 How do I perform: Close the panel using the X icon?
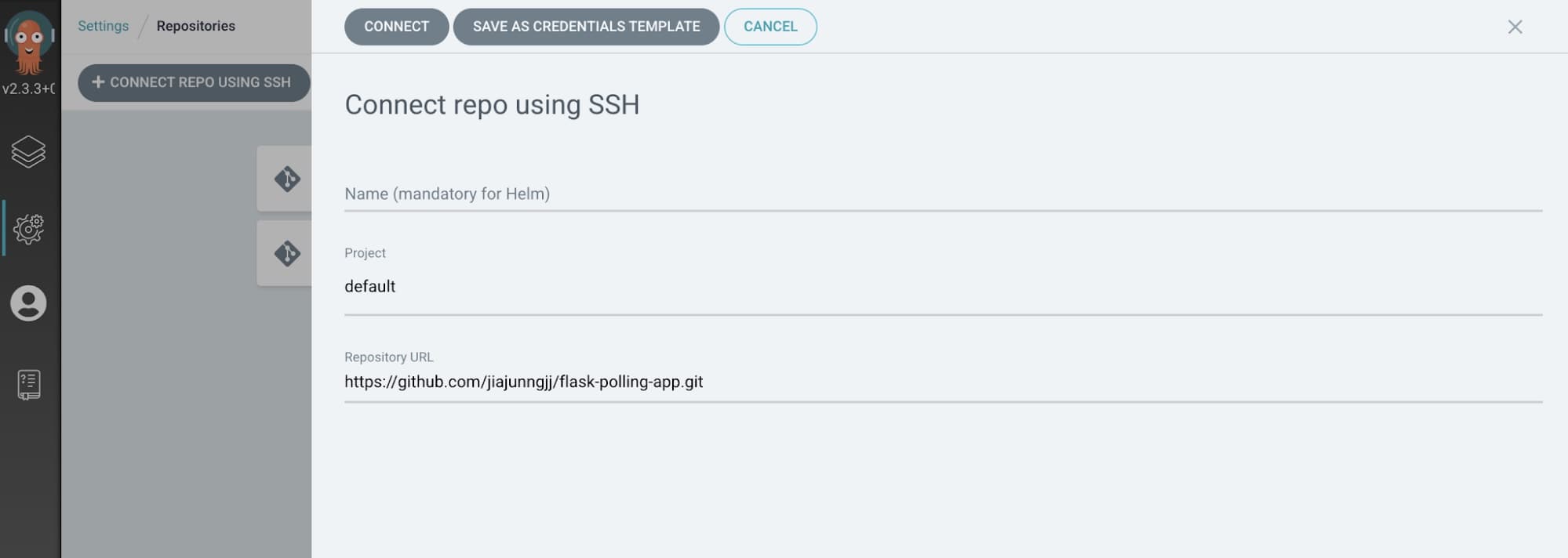click(x=1515, y=27)
